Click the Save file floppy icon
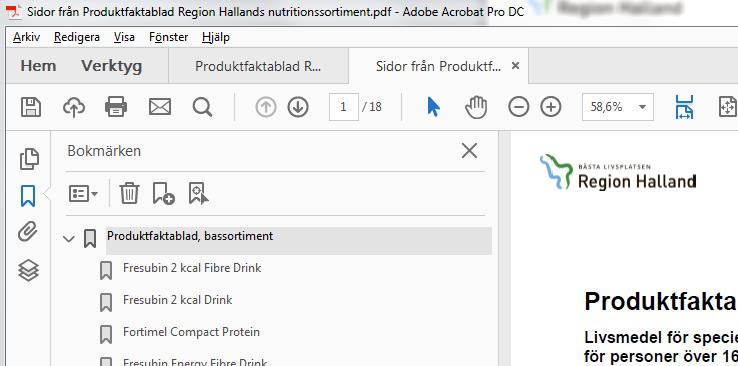This screenshot has width=738, height=366. (x=31, y=107)
